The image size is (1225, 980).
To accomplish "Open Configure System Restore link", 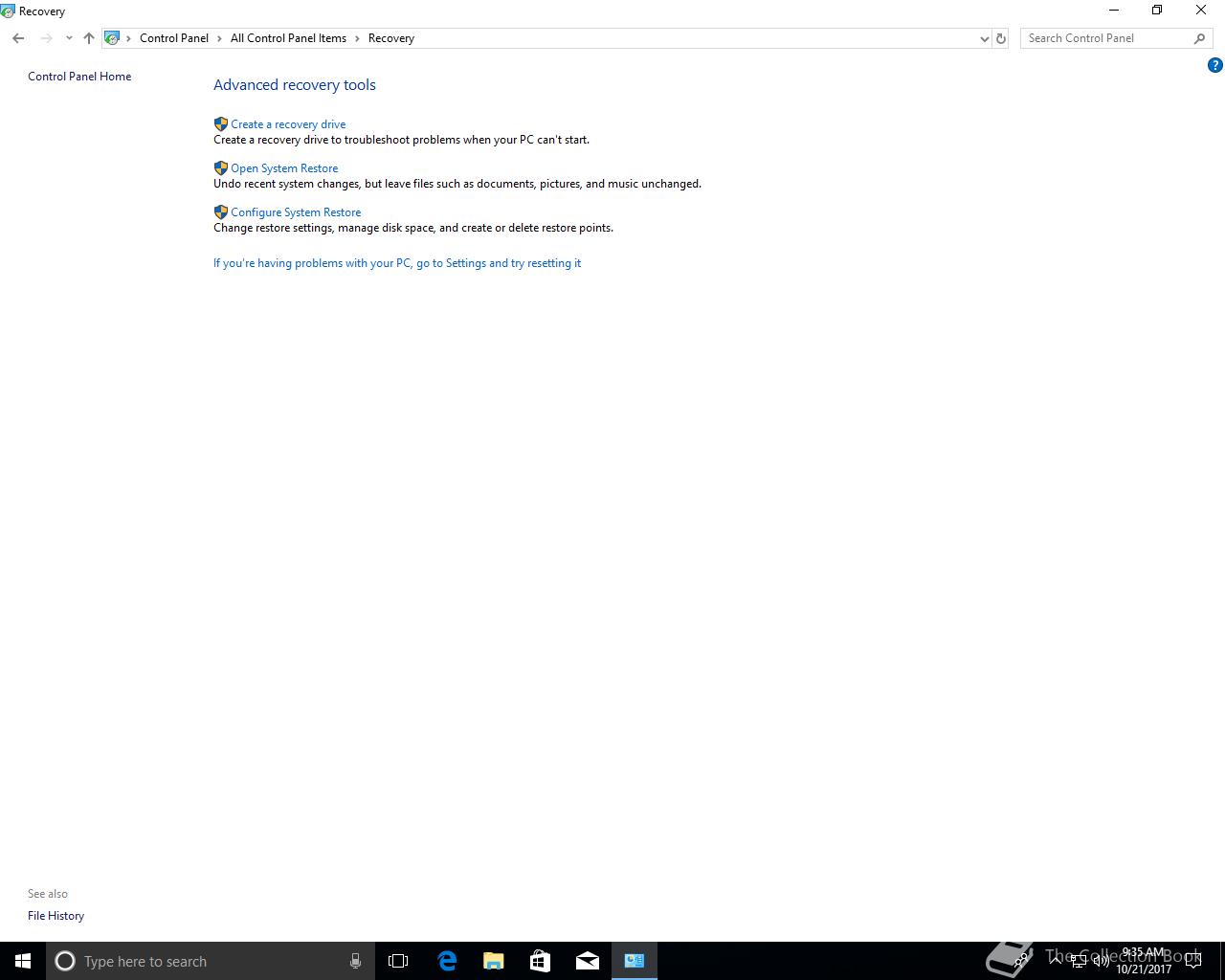I will (x=296, y=212).
